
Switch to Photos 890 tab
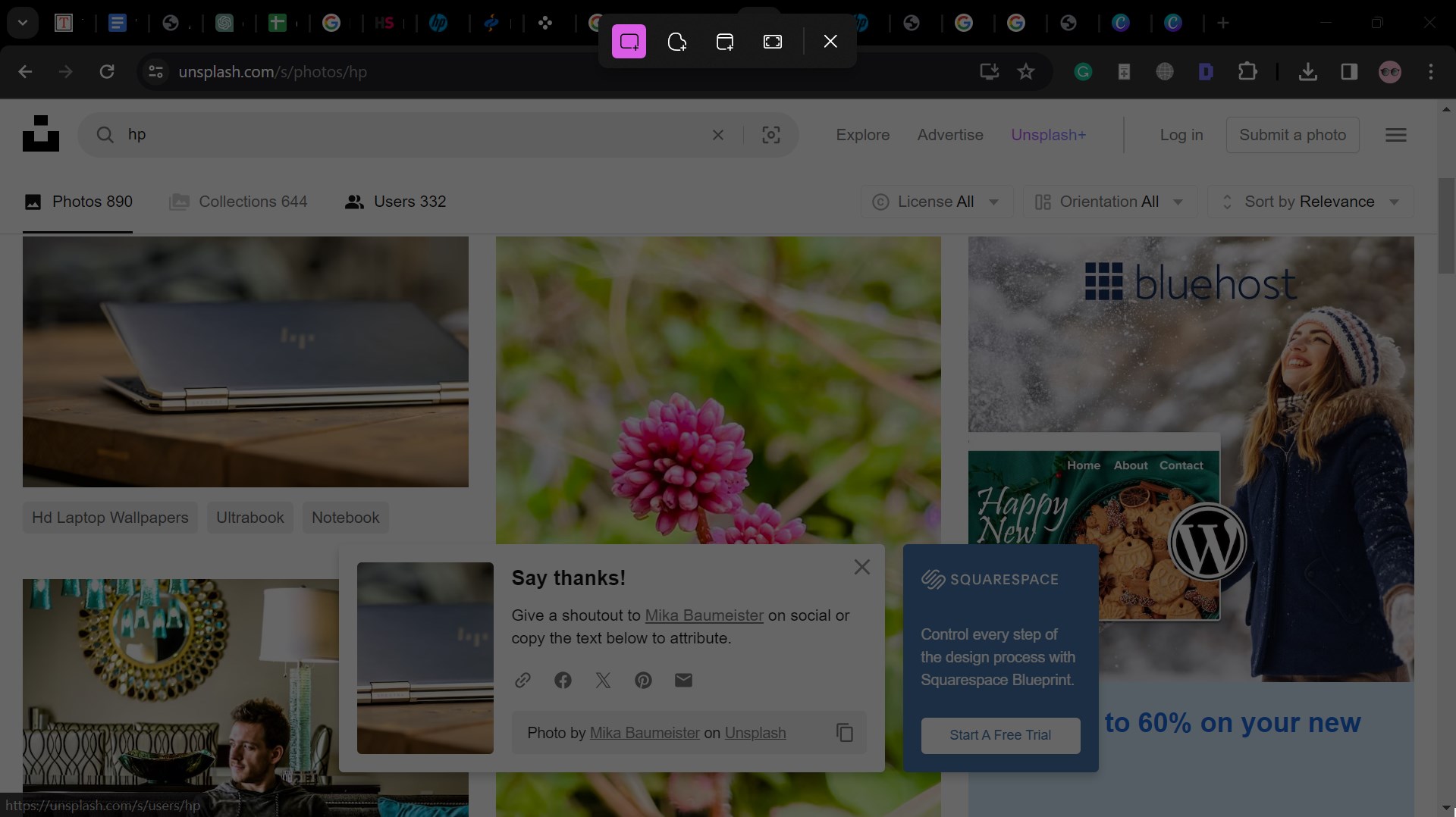tap(78, 202)
